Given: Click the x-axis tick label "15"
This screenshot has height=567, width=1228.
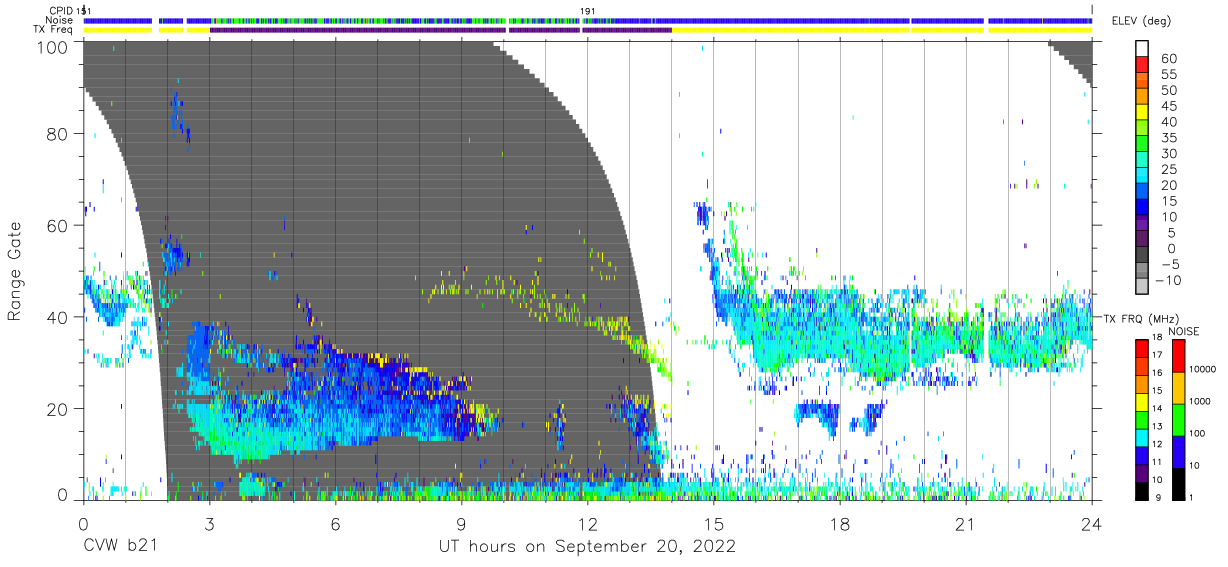Looking at the screenshot, I should 714,524.
